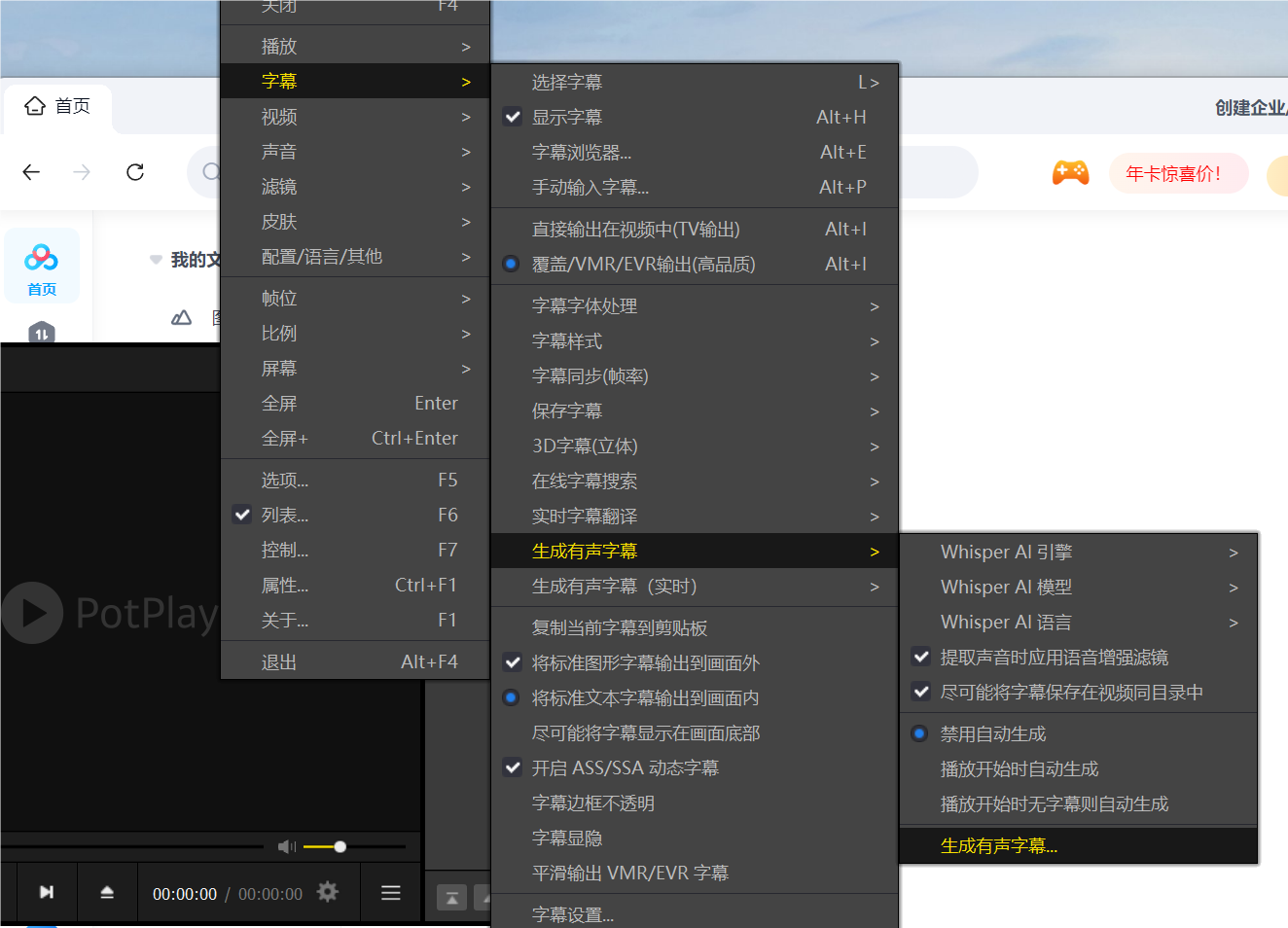Image resolution: width=1288 pixels, height=928 pixels.
Task: Click the transfer arrows sidebar icon
Action: point(41,333)
